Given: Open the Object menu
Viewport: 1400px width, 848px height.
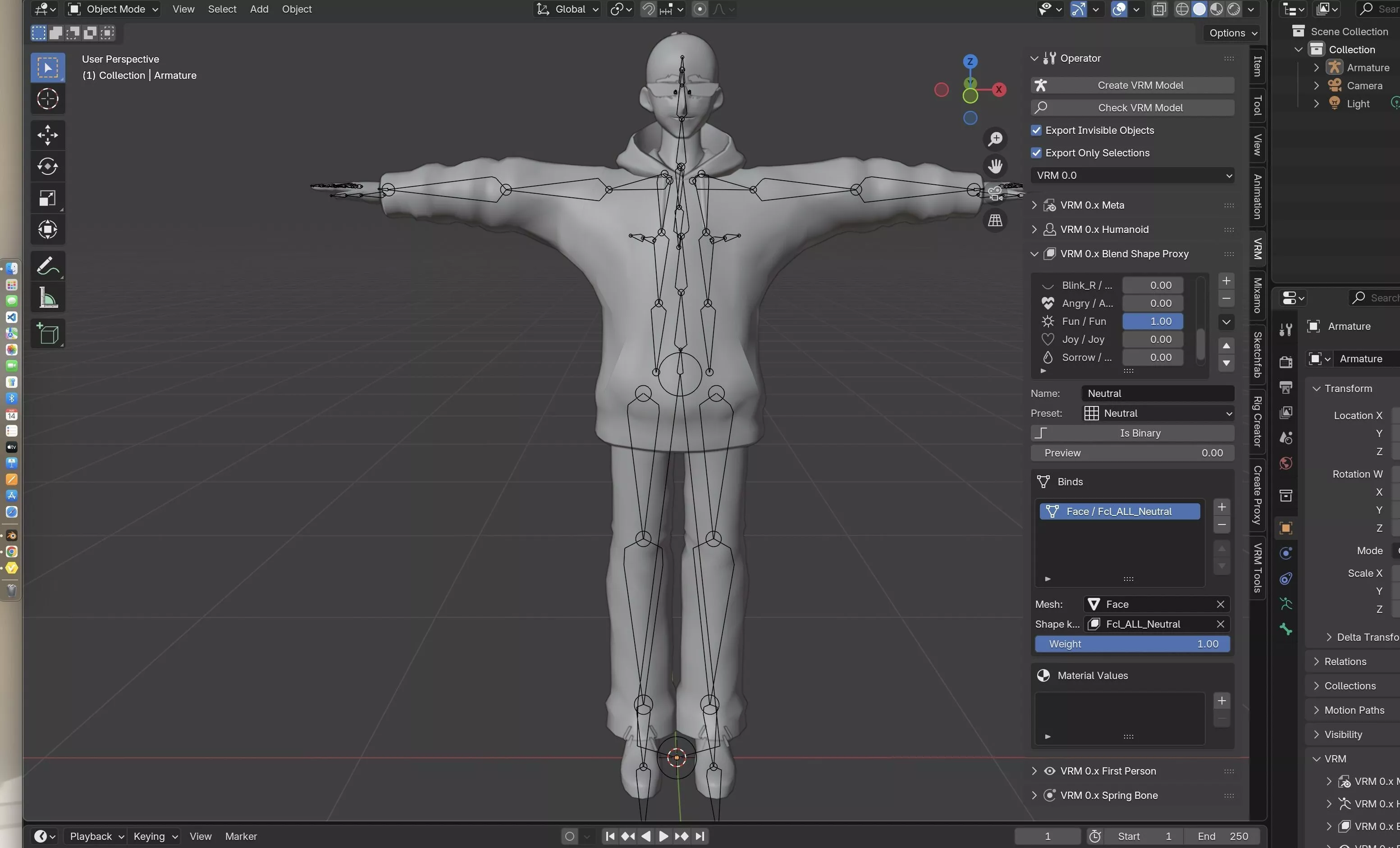Looking at the screenshot, I should point(297,9).
